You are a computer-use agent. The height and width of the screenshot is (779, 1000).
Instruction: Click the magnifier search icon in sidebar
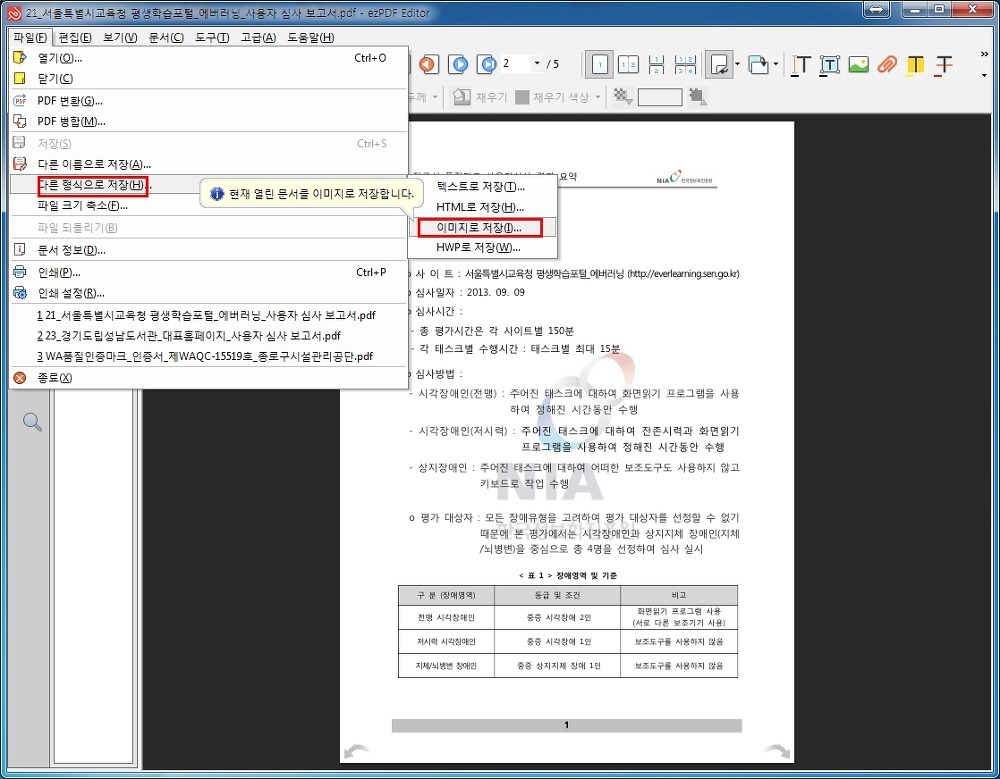(33, 422)
